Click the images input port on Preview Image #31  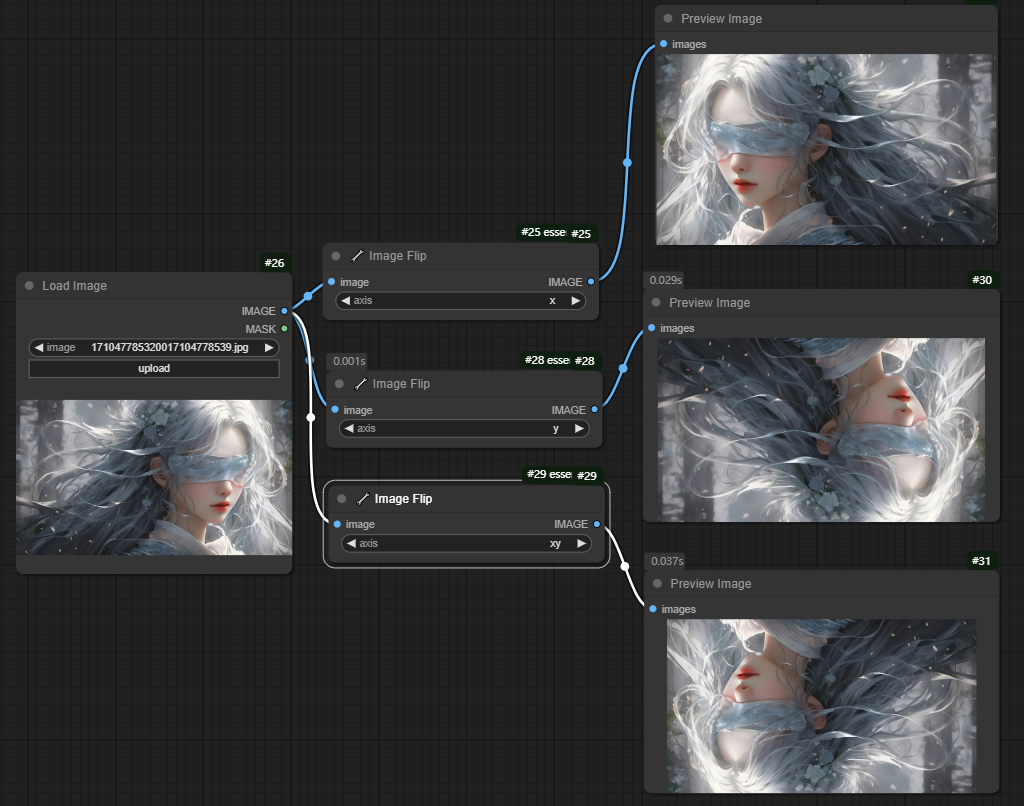point(653,609)
